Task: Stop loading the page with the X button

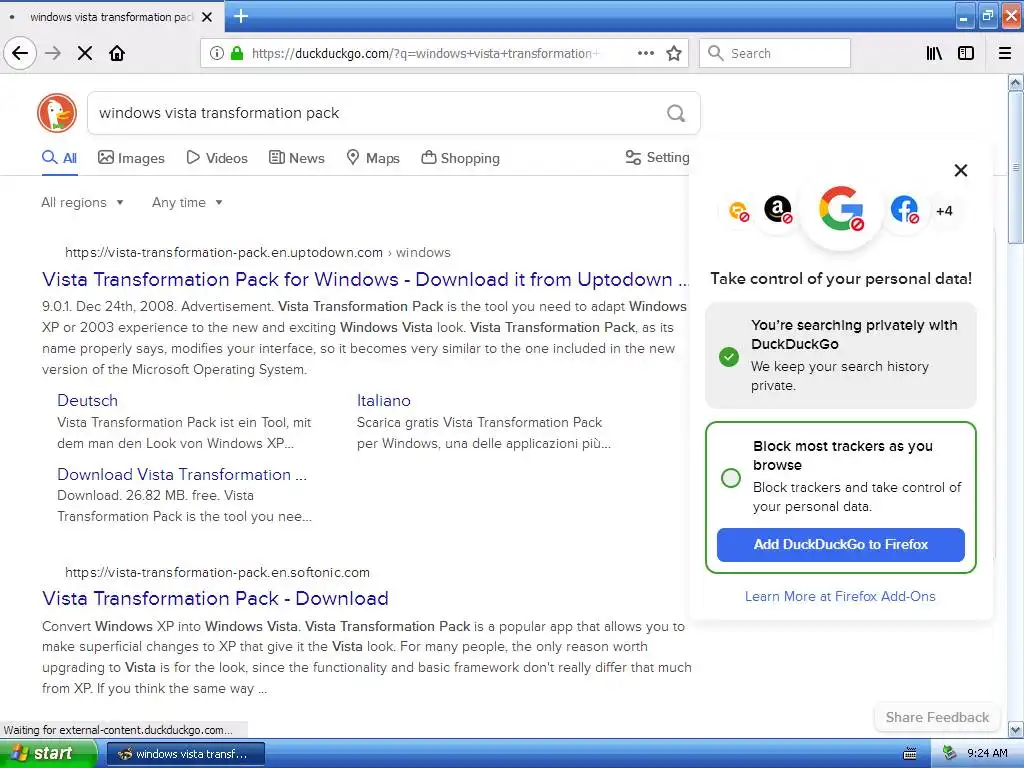Action: pos(85,53)
